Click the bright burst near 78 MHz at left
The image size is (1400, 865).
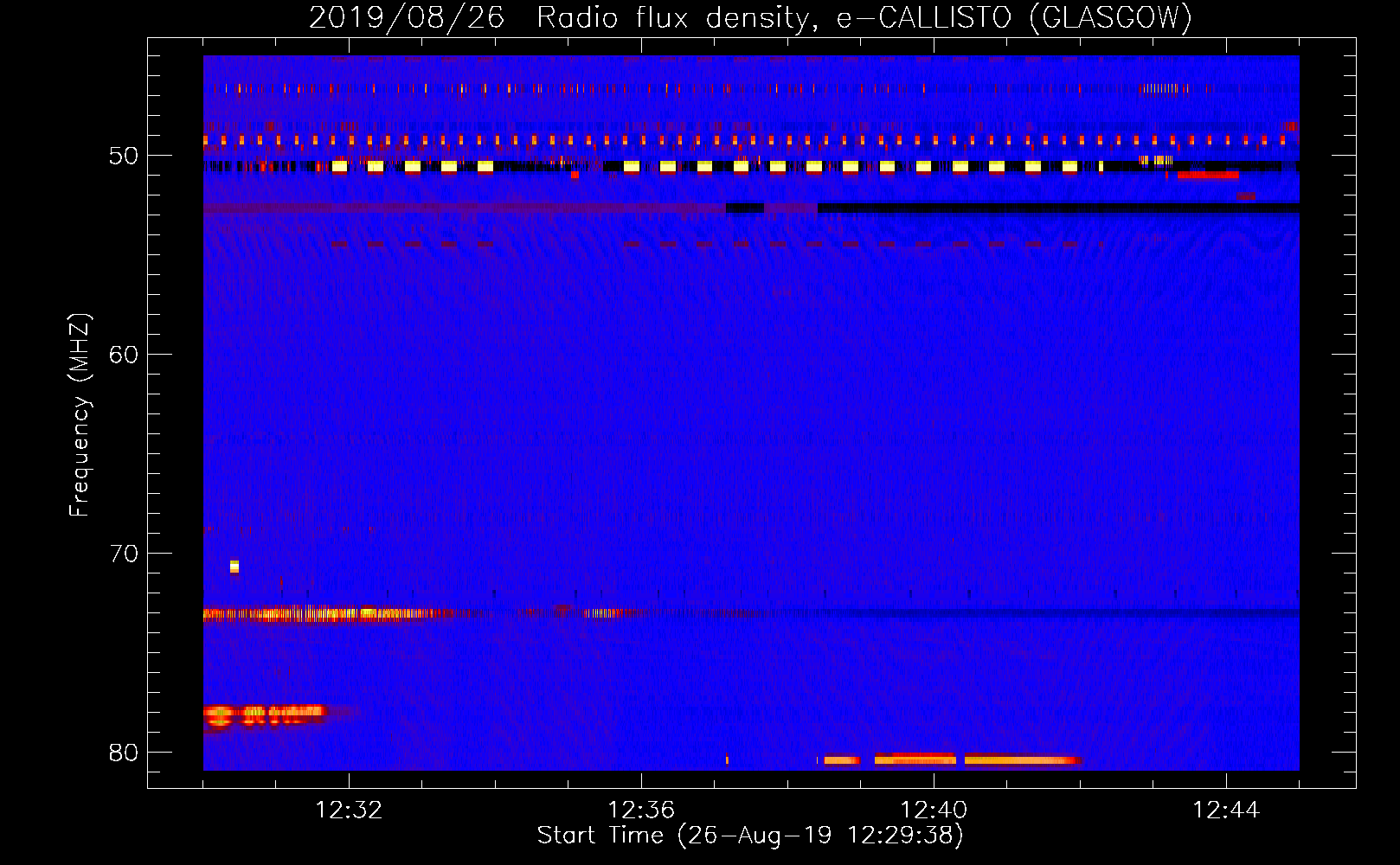click(264, 715)
